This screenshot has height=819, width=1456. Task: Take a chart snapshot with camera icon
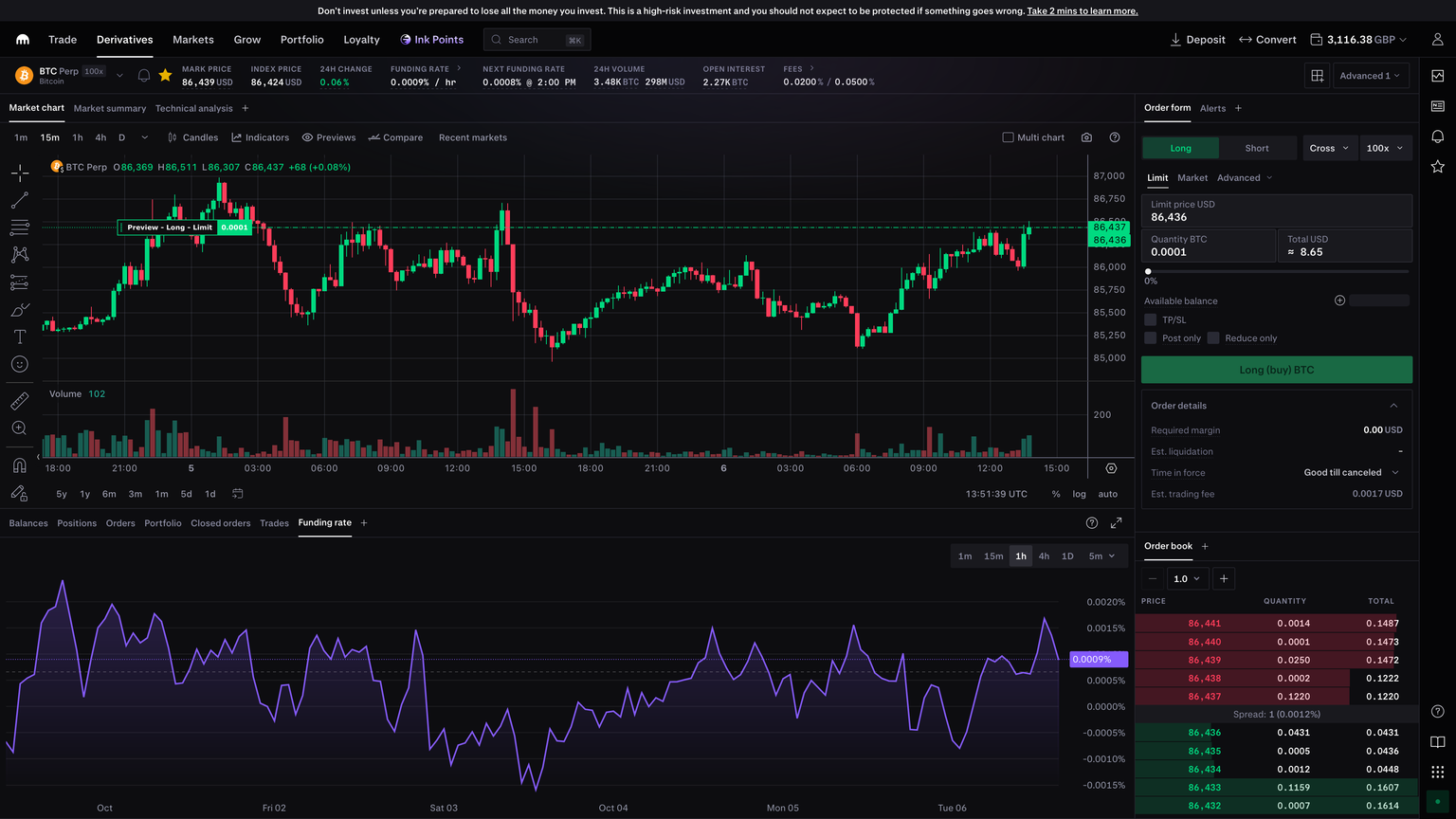point(1086,137)
